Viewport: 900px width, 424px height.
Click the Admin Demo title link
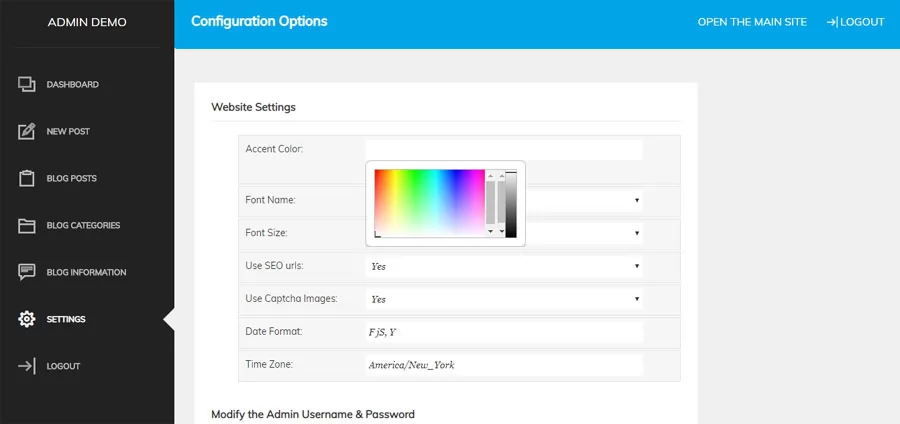[87, 22]
